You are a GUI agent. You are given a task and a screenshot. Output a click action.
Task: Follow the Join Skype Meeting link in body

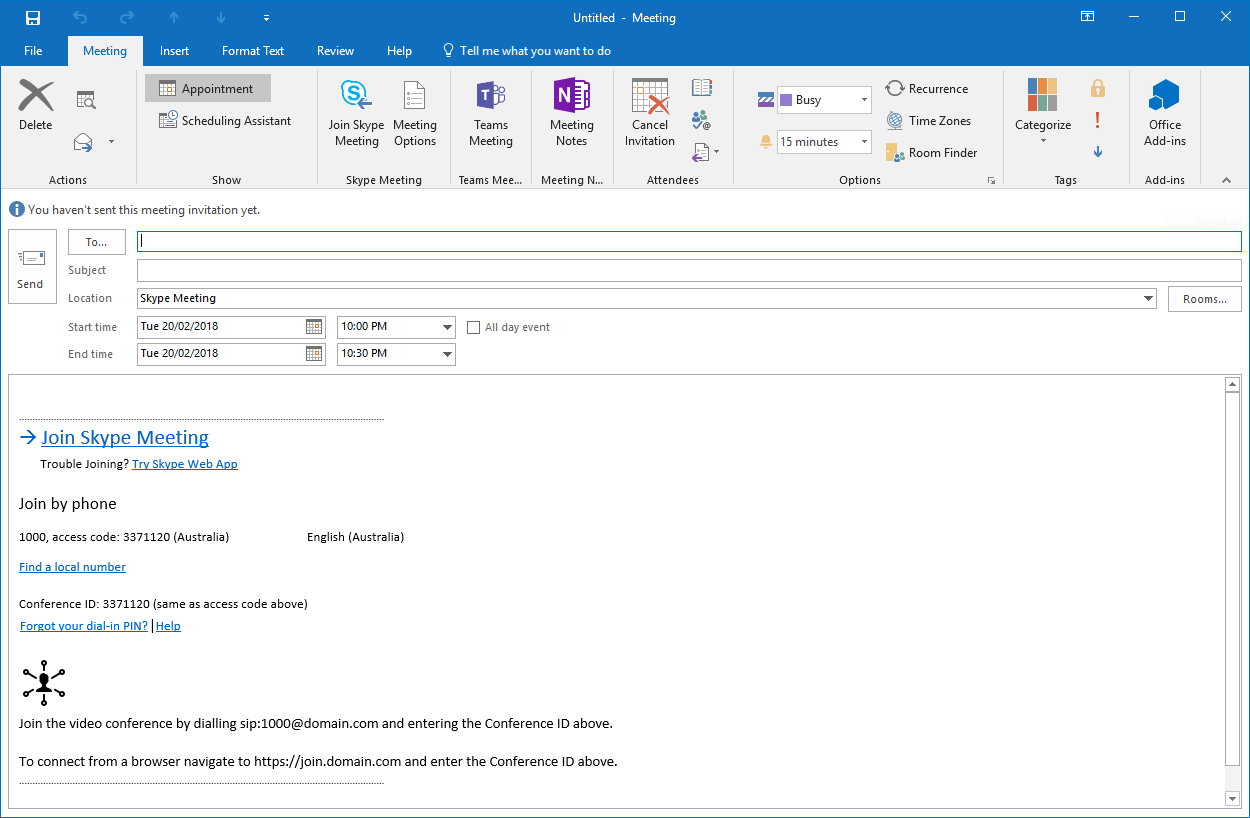pos(125,437)
